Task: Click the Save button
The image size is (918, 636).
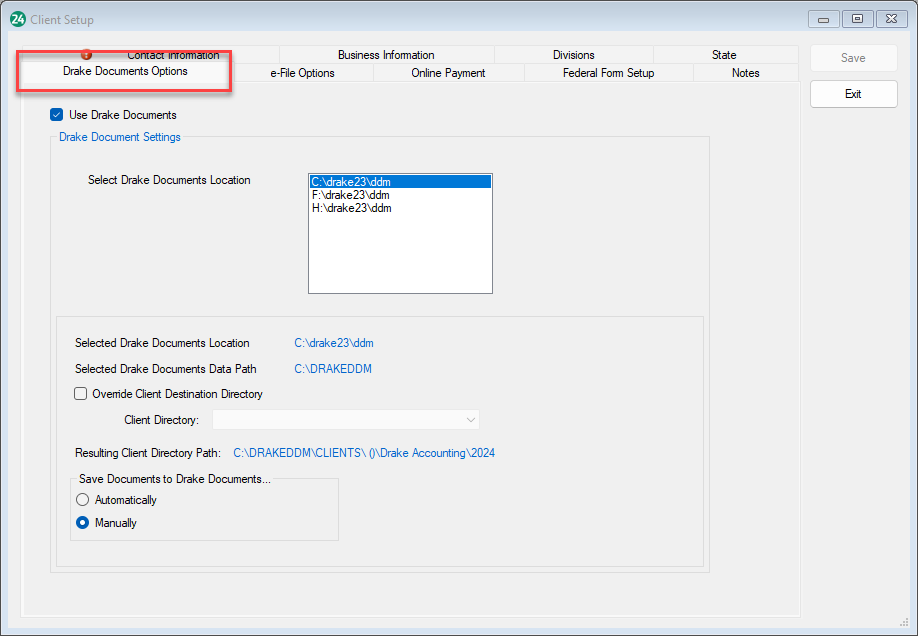Action: [852, 57]
